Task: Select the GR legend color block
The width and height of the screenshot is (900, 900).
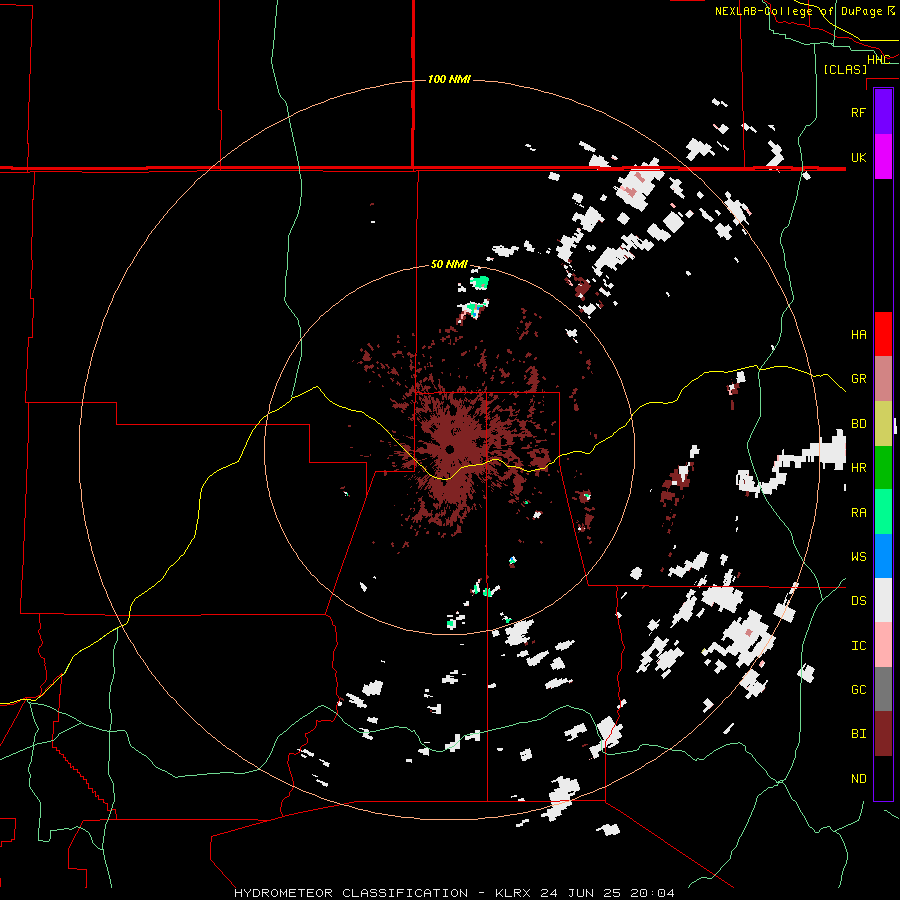Action: 883,379
